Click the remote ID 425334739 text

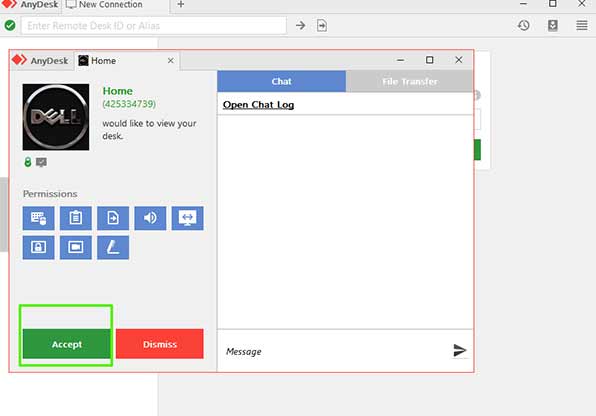point(129,104)
